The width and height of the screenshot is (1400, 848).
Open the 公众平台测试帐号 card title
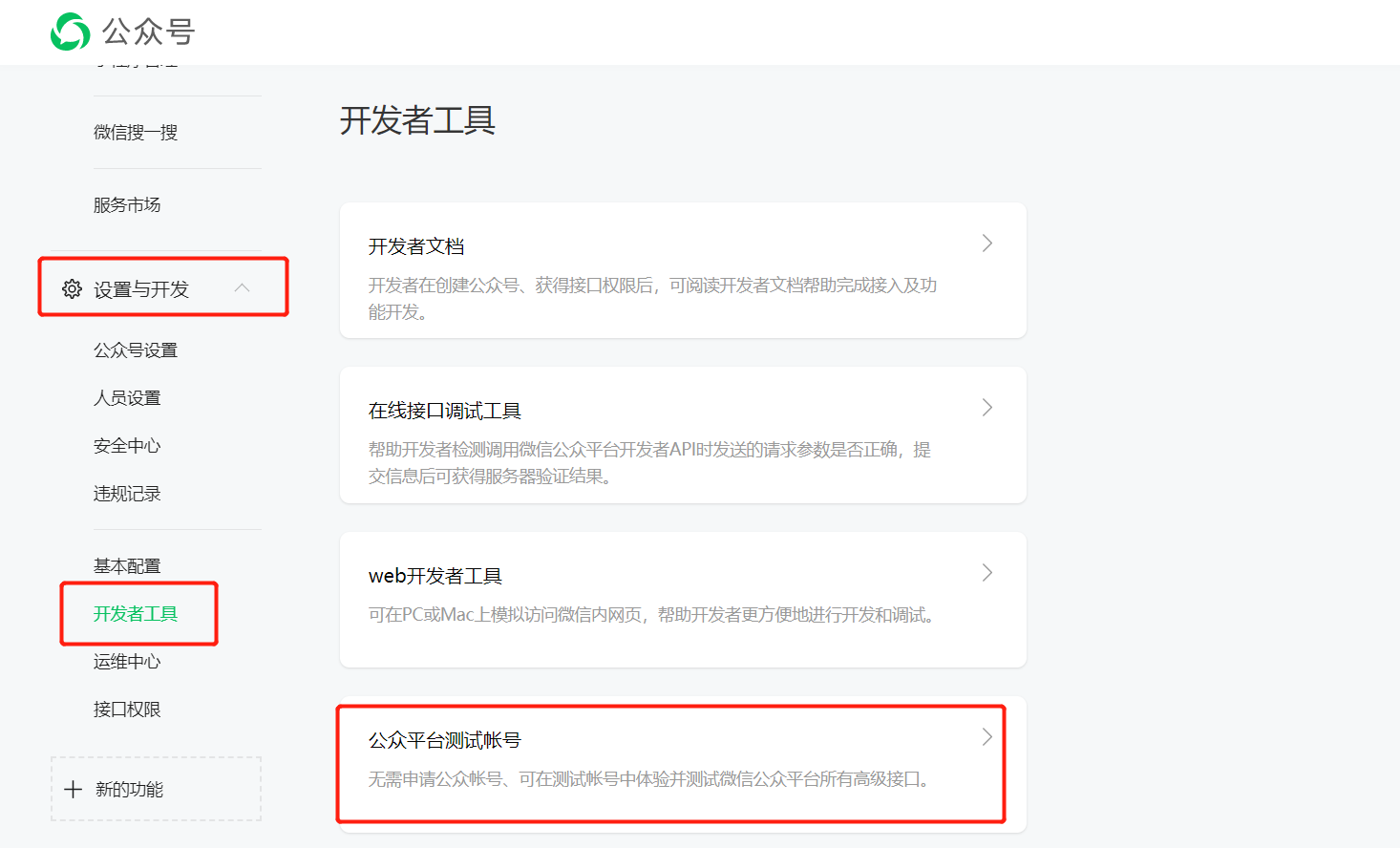445,740
